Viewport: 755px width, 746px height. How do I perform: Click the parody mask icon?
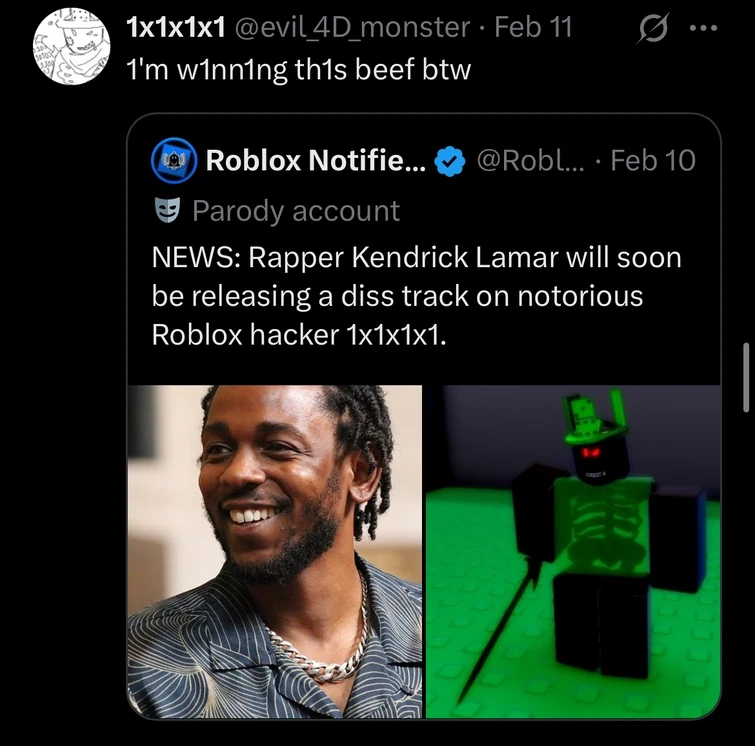167,211
